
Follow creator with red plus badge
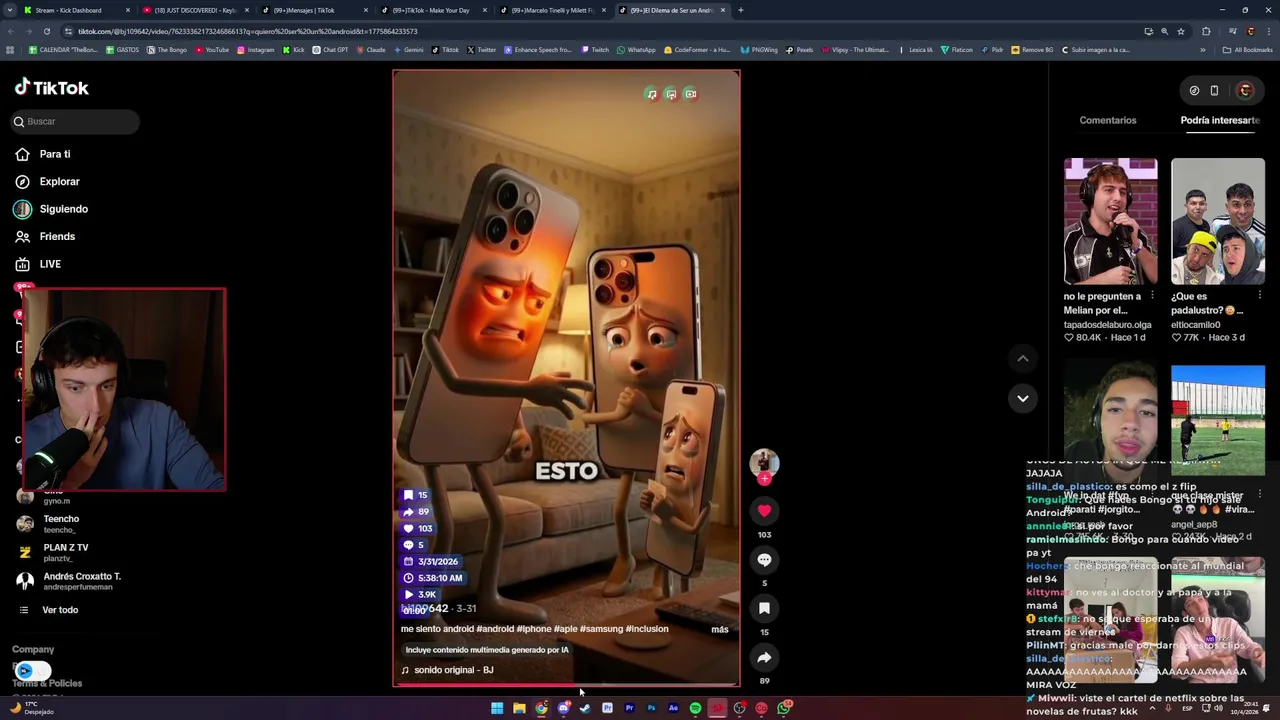pyautogui.click(x=764, y=479)
